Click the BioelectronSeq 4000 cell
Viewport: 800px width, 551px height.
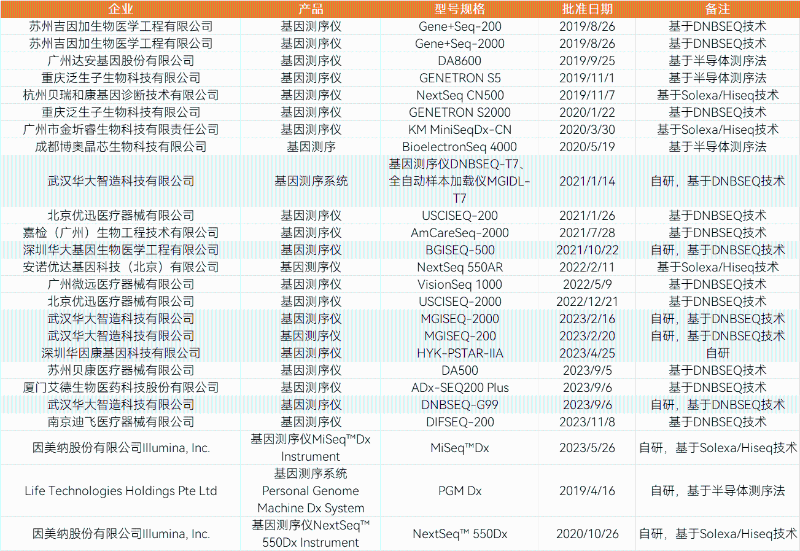tap(459, 147)
